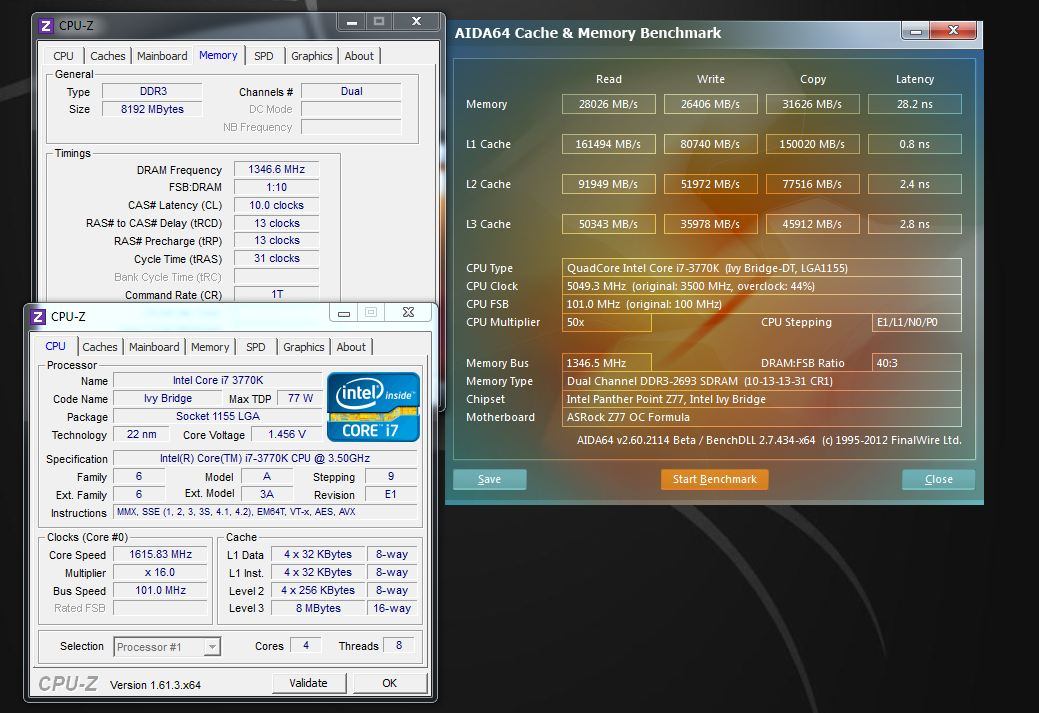Minimize the front CPU-Z window
Image resolution: width=1039 pixels, height=713 pixels.
point(344,313)
